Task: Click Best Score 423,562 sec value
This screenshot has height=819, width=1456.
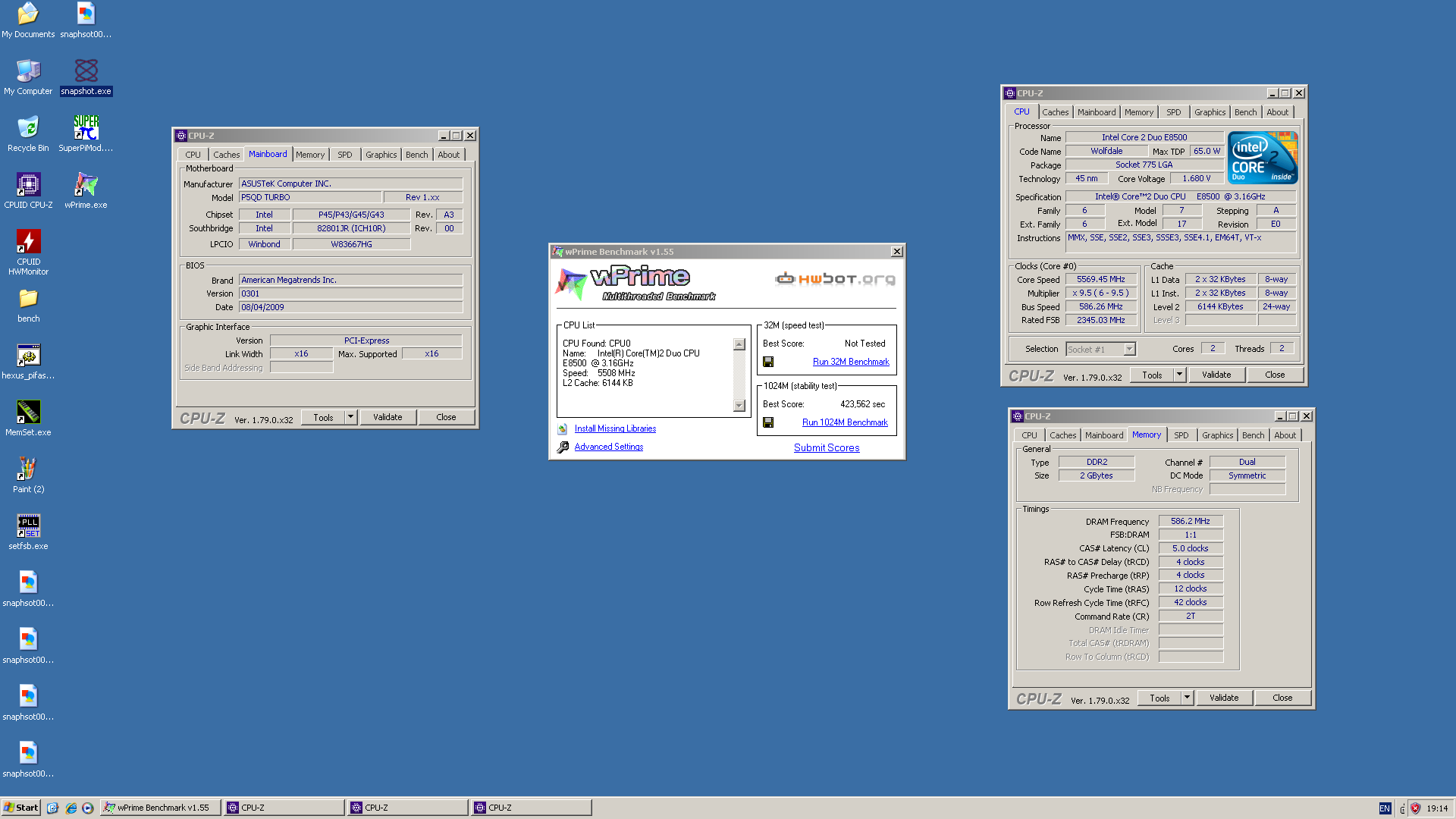Action: pyautogui.click(x=862, y=405)
